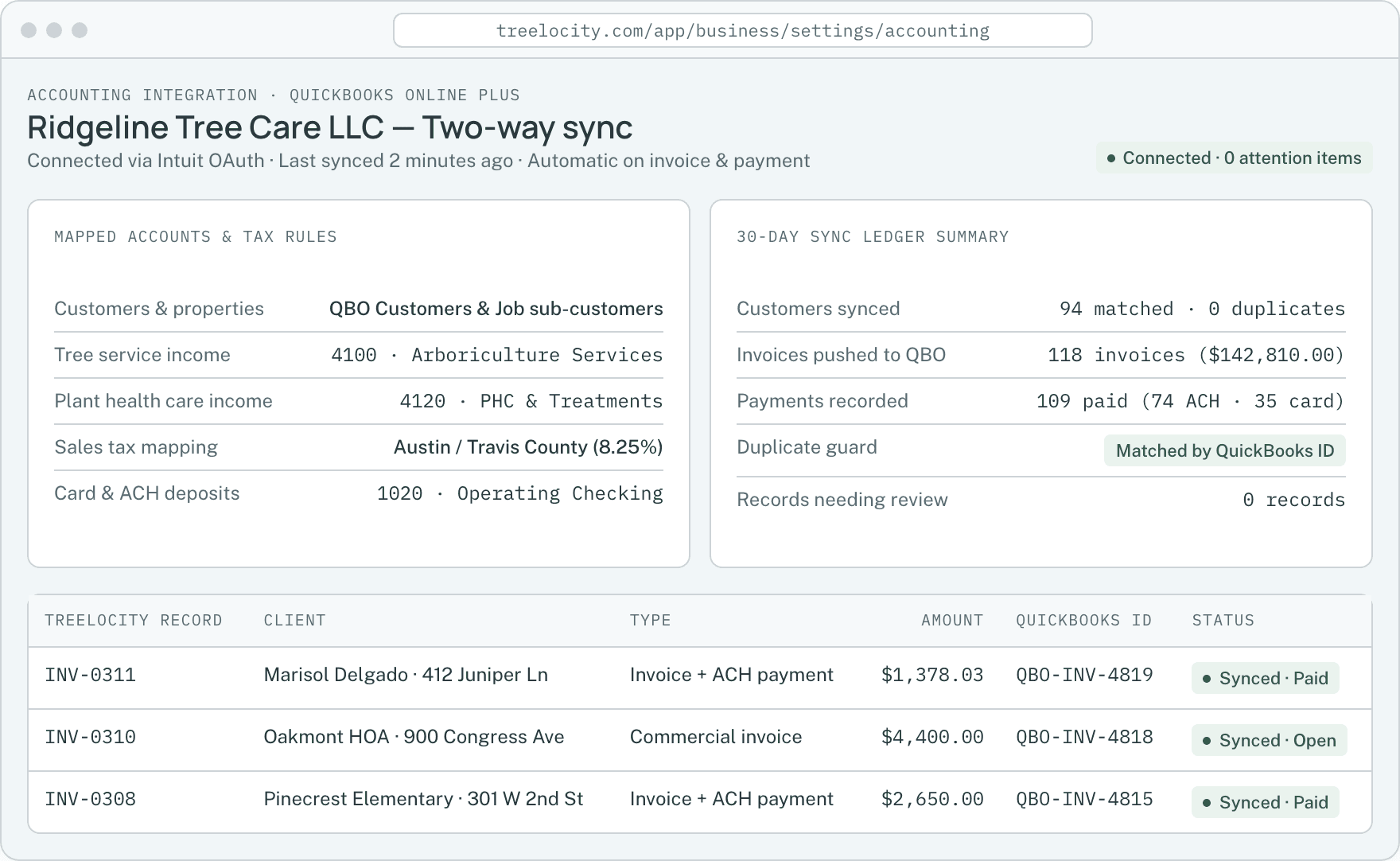This screenshot has width=1400, height=861.
Task: Click QuickBooks ID QBO-INV-4819
Action: (1084, 675)
